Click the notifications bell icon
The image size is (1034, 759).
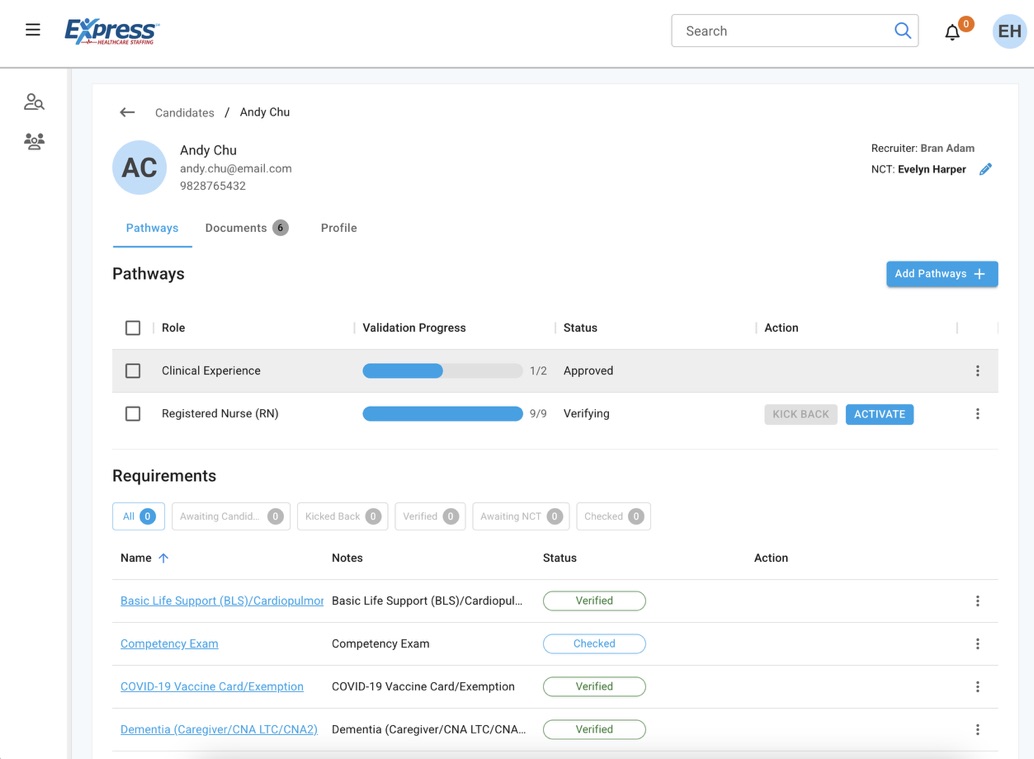[952, 32]
